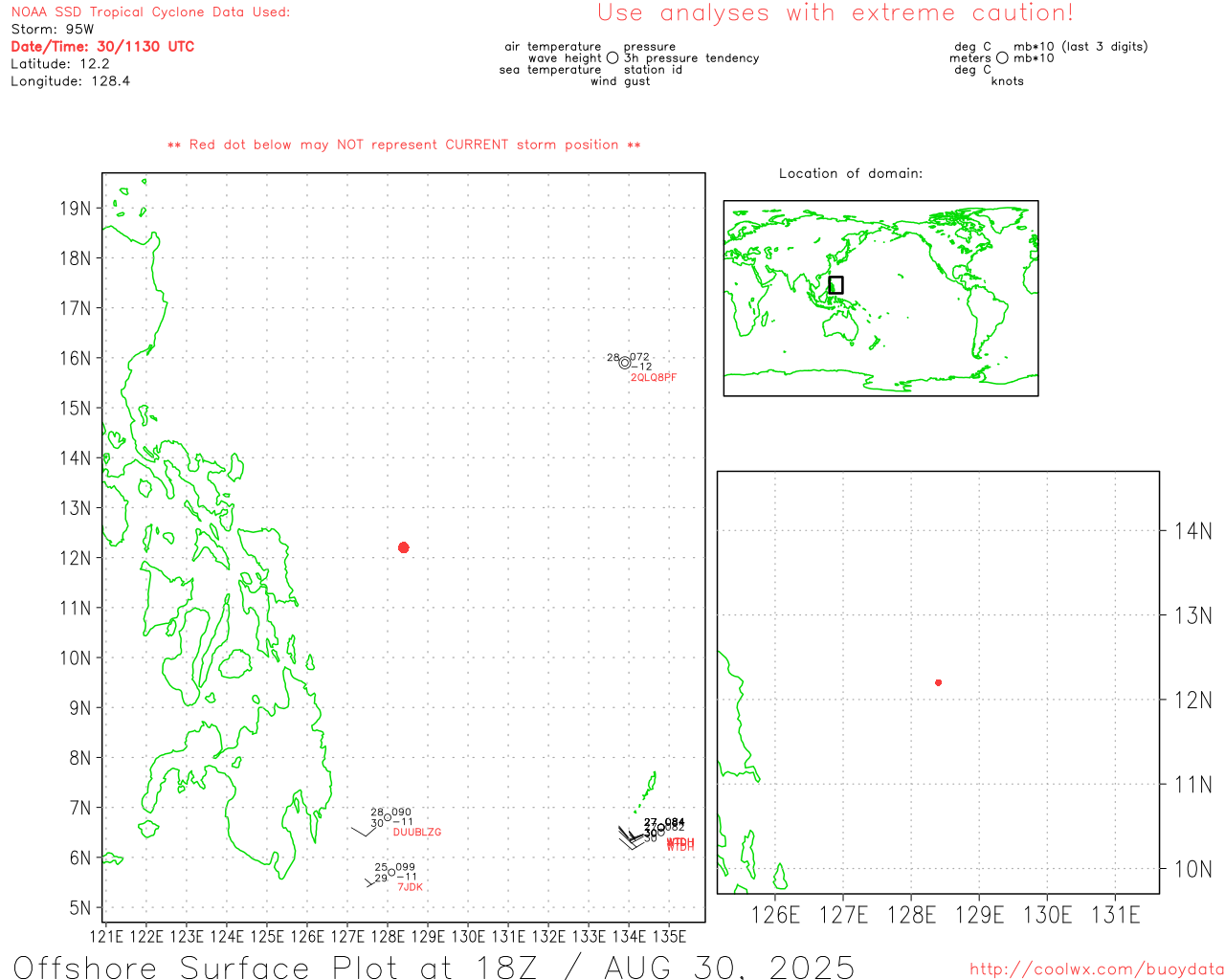Click the 5N latitude axis label
Viewport: 1225px width, 980px height.
80,908
